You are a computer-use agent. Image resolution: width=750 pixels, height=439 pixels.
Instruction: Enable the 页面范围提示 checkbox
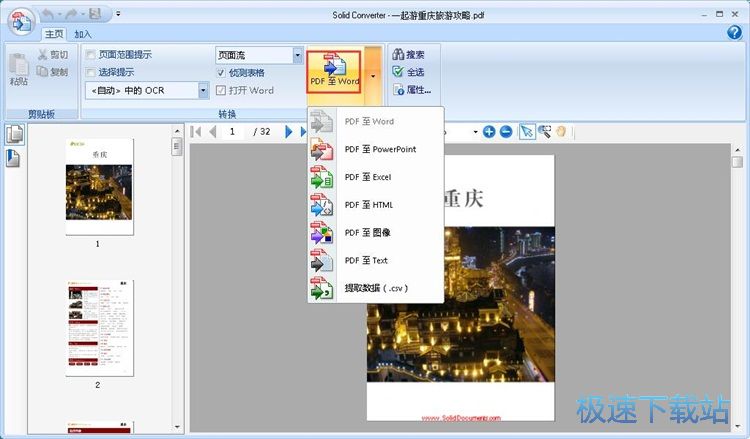pyautogui.click(x=92, y=55)
